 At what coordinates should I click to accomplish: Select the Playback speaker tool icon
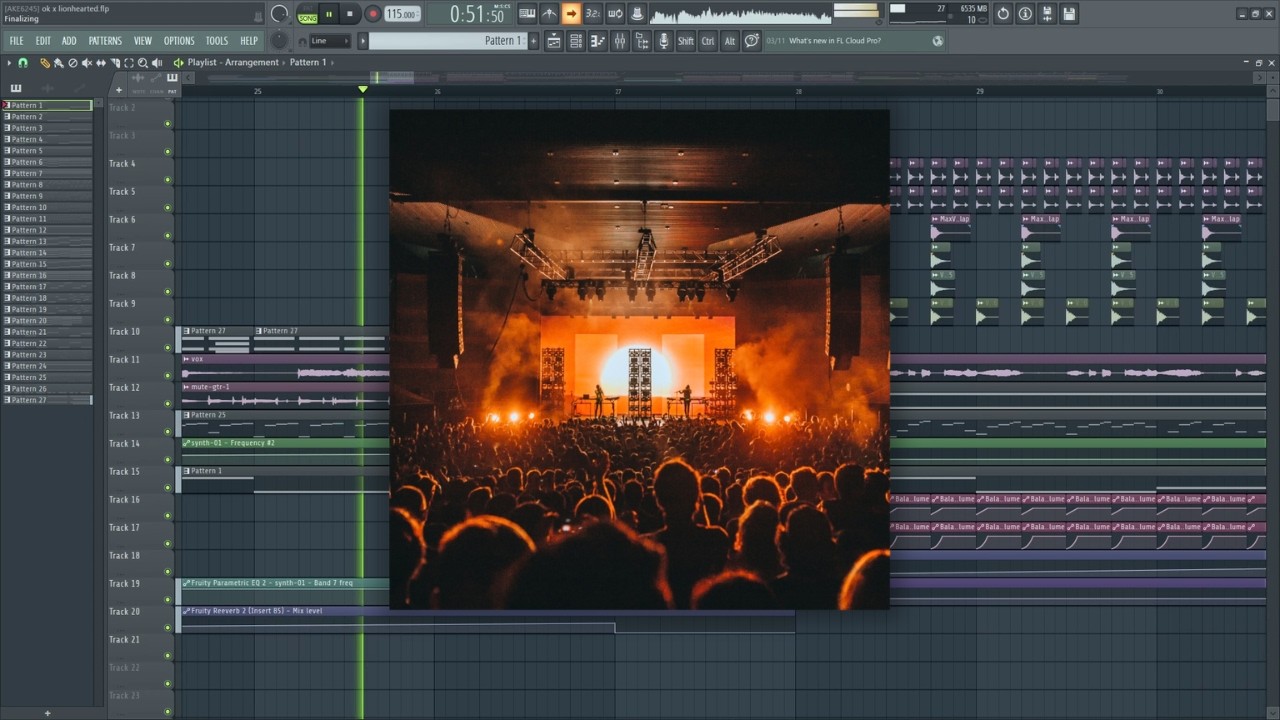[158, 62]
